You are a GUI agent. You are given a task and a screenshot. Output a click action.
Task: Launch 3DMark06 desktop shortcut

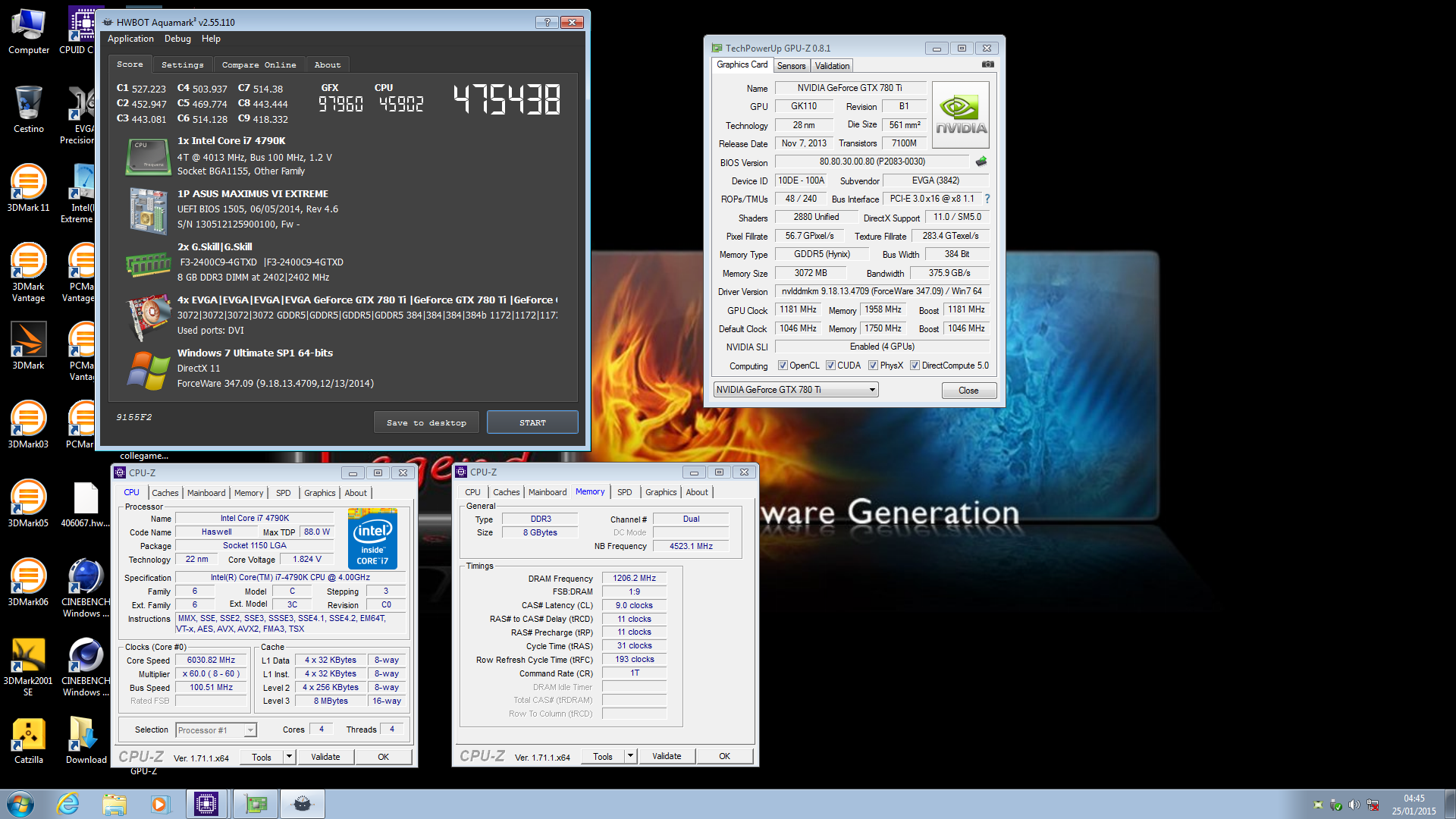pos(29,582)
